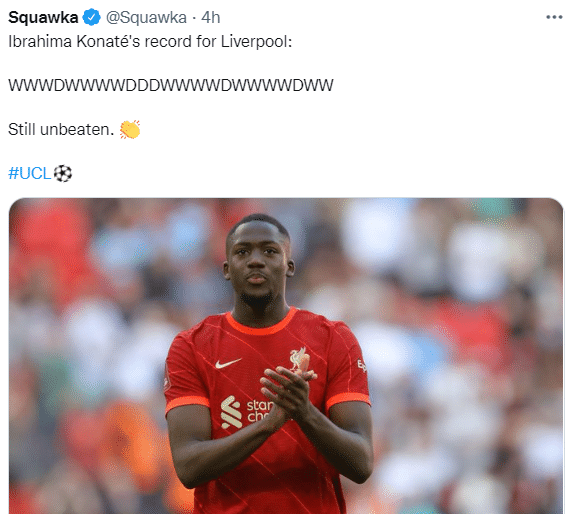Open the tweet via the 4h timestamp

tap(210, 17)
